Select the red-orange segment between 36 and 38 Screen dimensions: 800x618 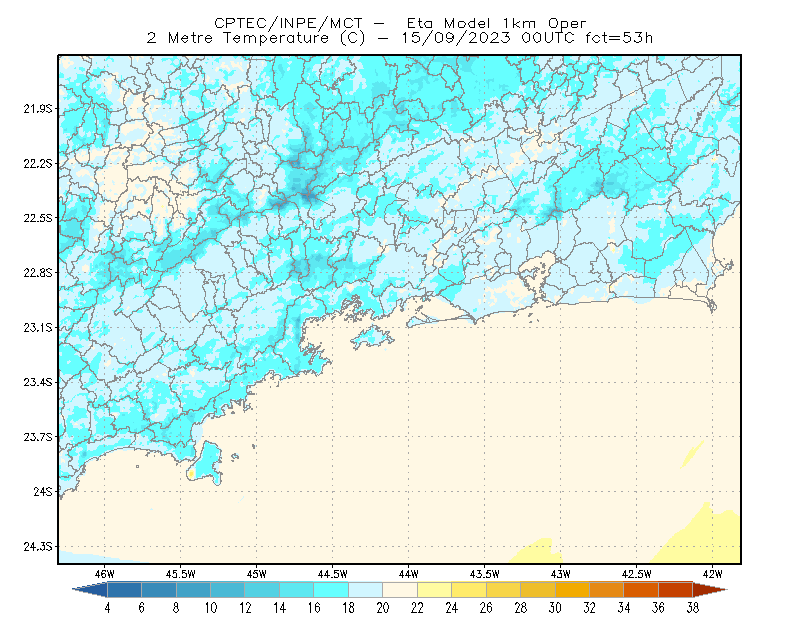click(676, 590)
